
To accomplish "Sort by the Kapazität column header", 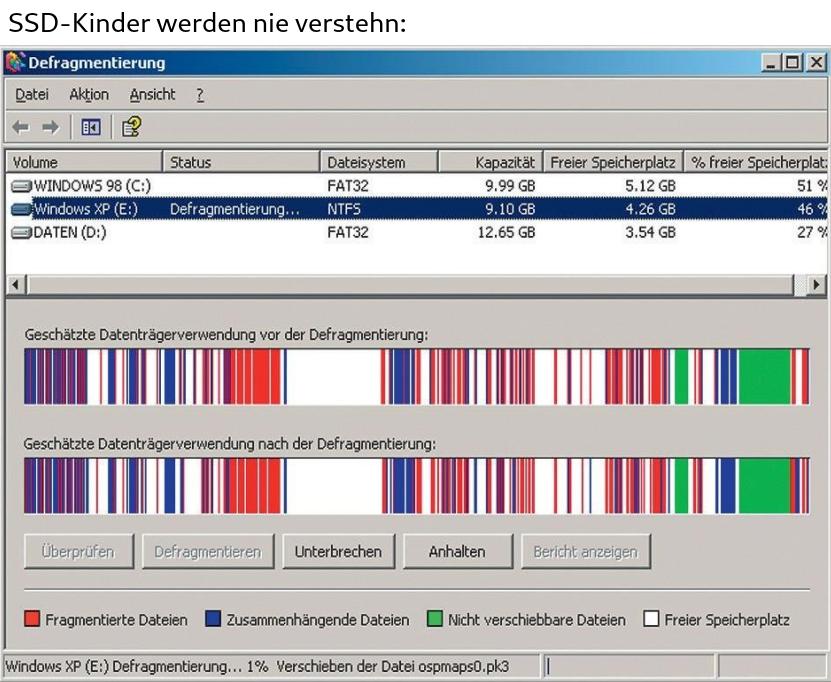I will [491, 162].
